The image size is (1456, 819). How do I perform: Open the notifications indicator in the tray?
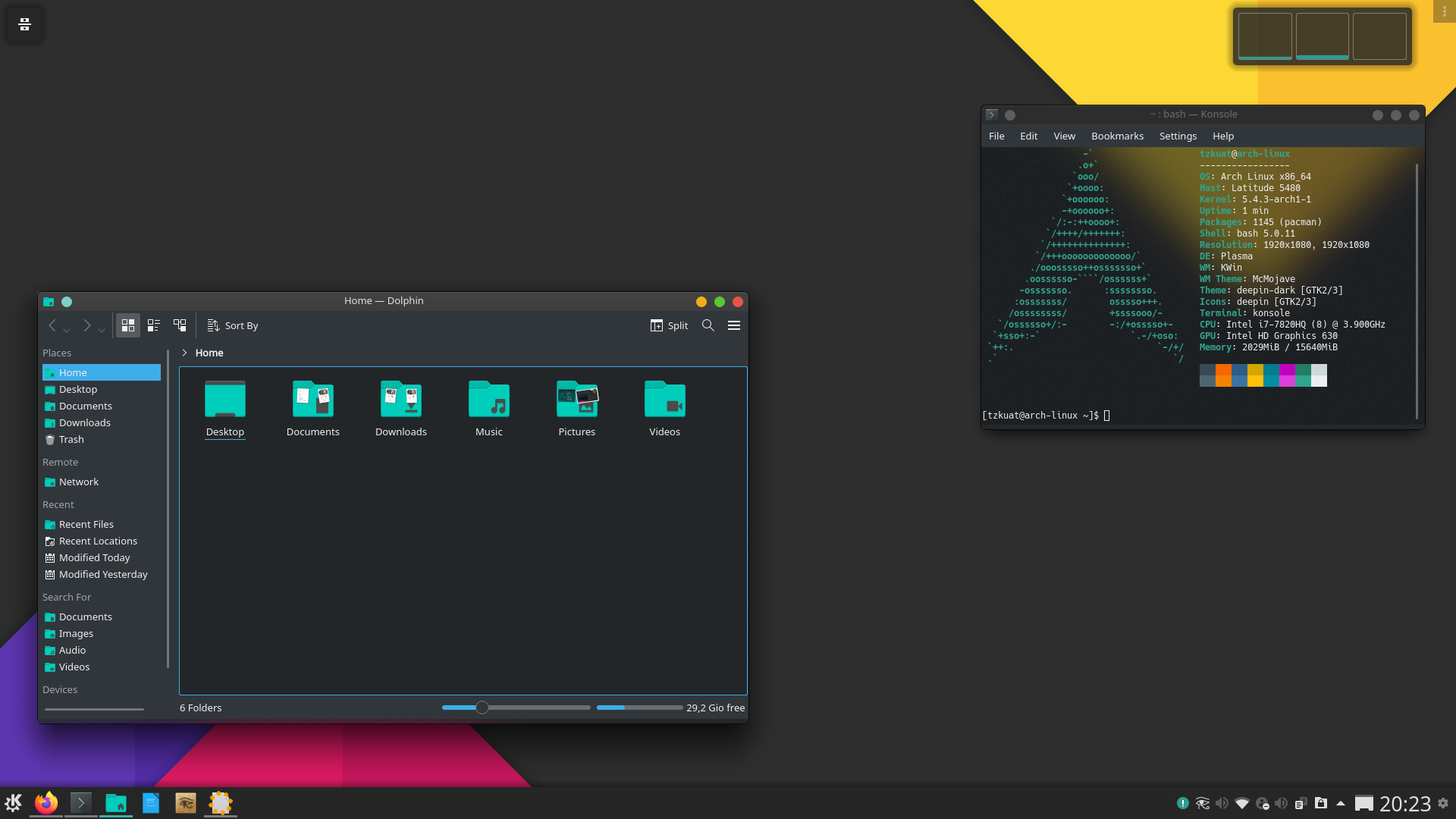point(1184,802)
